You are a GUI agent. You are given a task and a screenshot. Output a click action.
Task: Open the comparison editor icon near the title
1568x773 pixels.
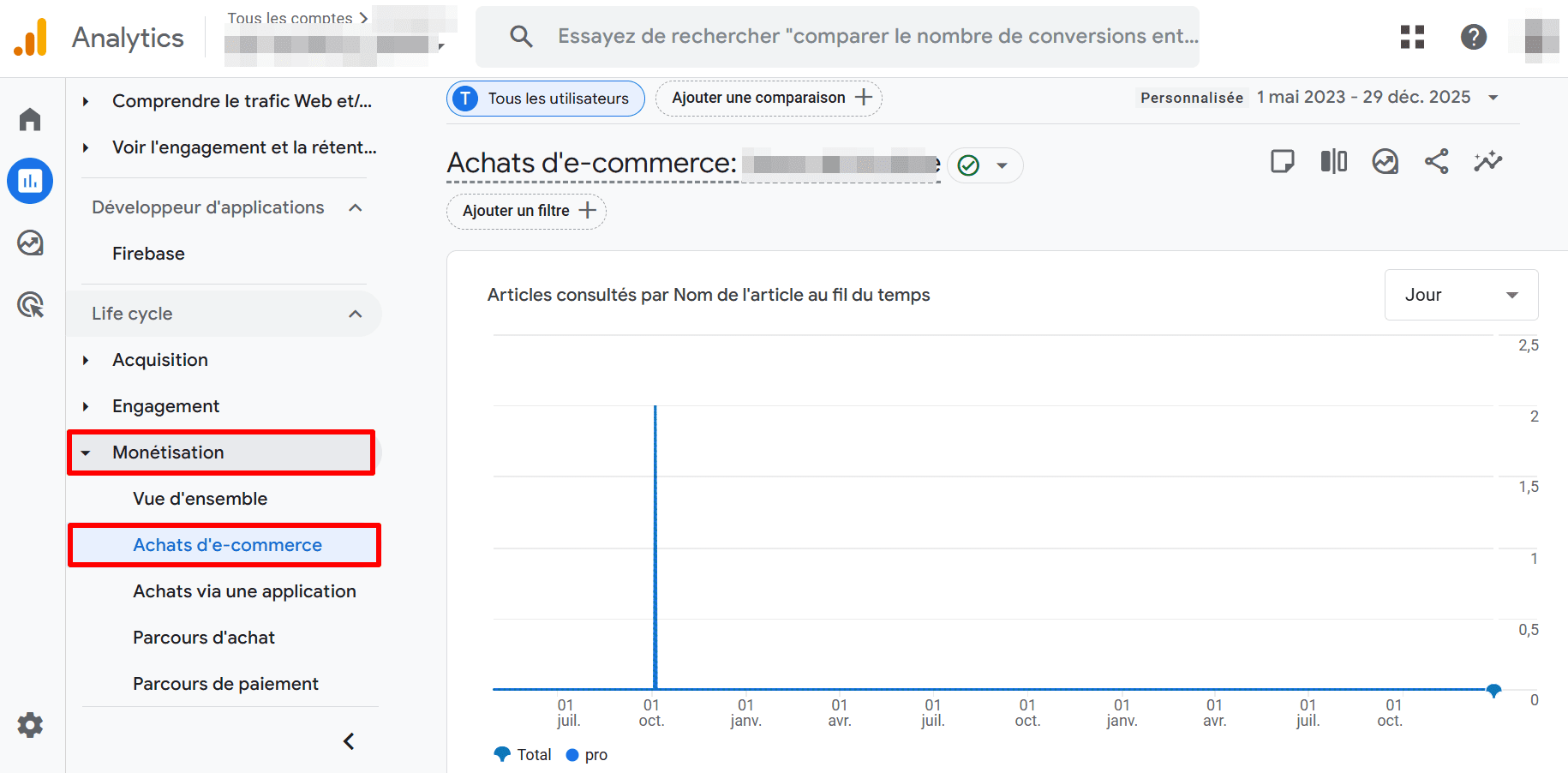pos(1333,161)
